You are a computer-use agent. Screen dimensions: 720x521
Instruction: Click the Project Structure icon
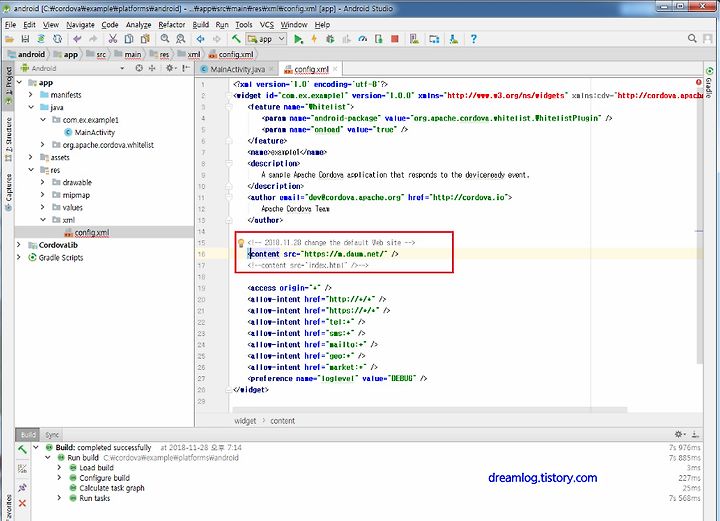pos(434,39)
